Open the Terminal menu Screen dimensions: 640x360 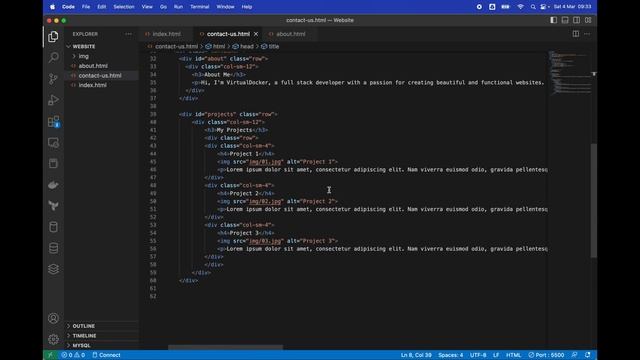pyautogui.click(x=200, y=7)
